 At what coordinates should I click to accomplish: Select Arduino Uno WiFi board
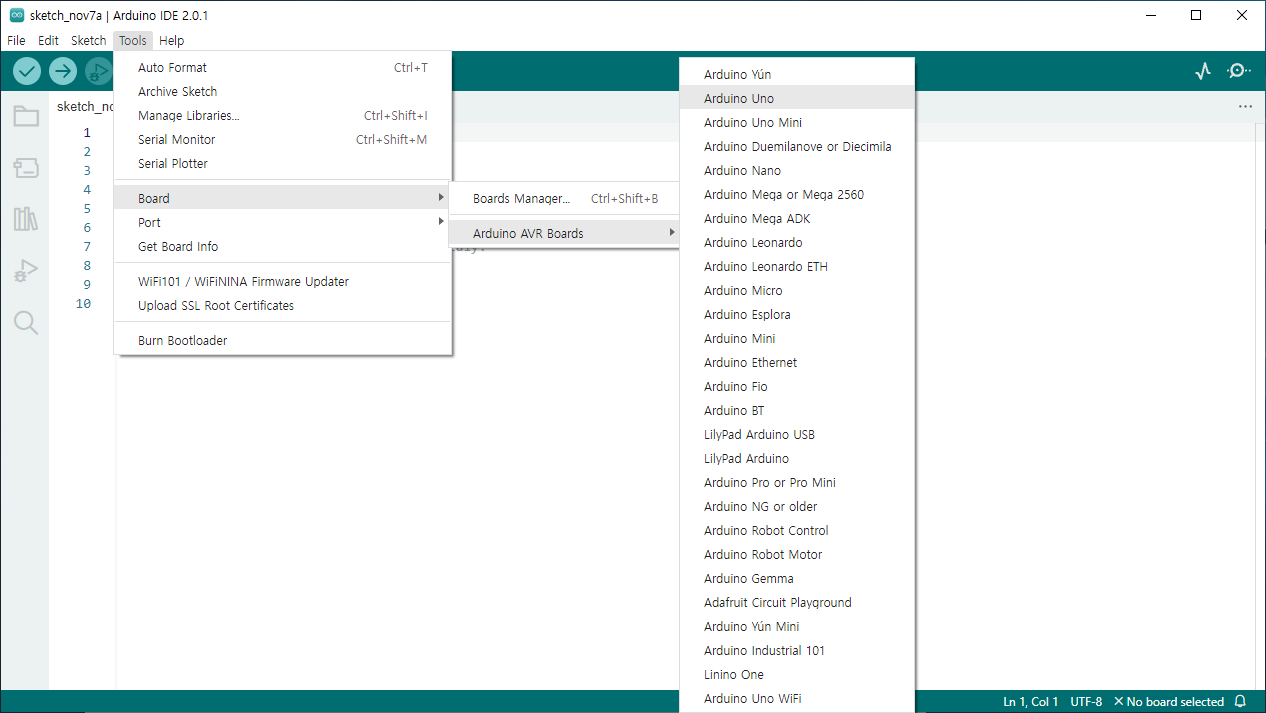coord(797,699)
